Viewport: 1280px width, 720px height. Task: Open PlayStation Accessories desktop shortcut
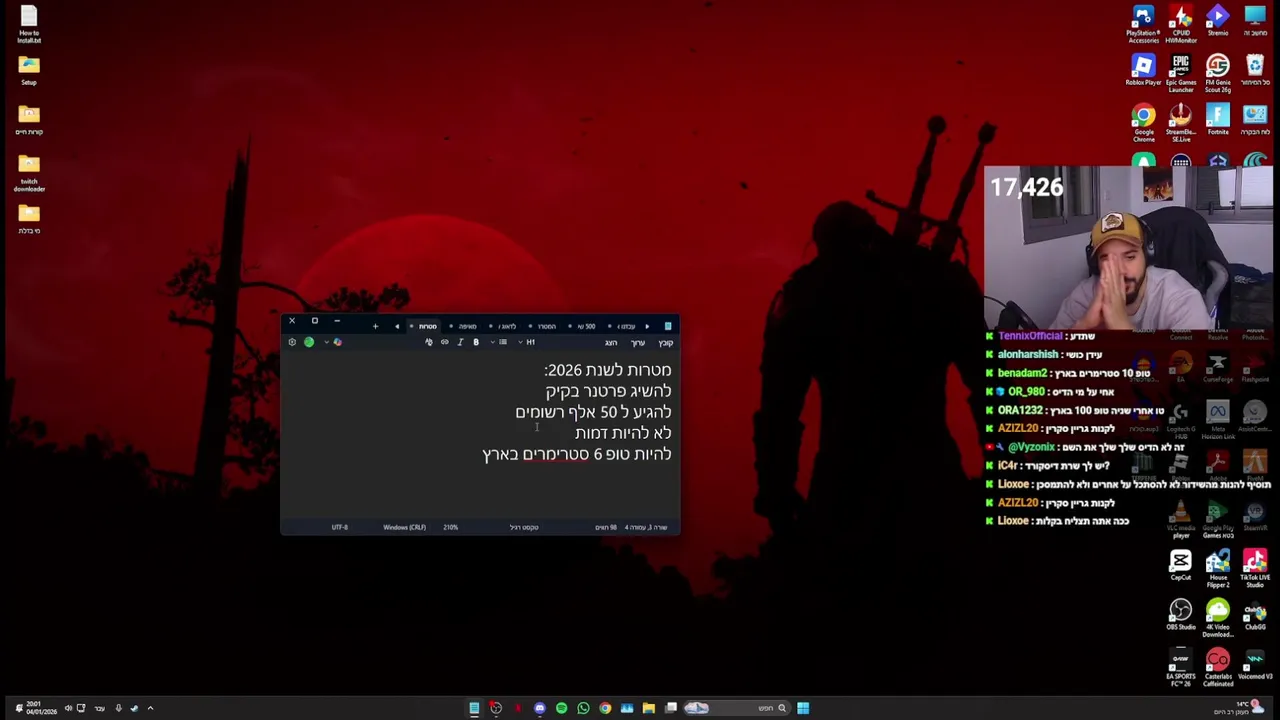(x=1143, y=24)
